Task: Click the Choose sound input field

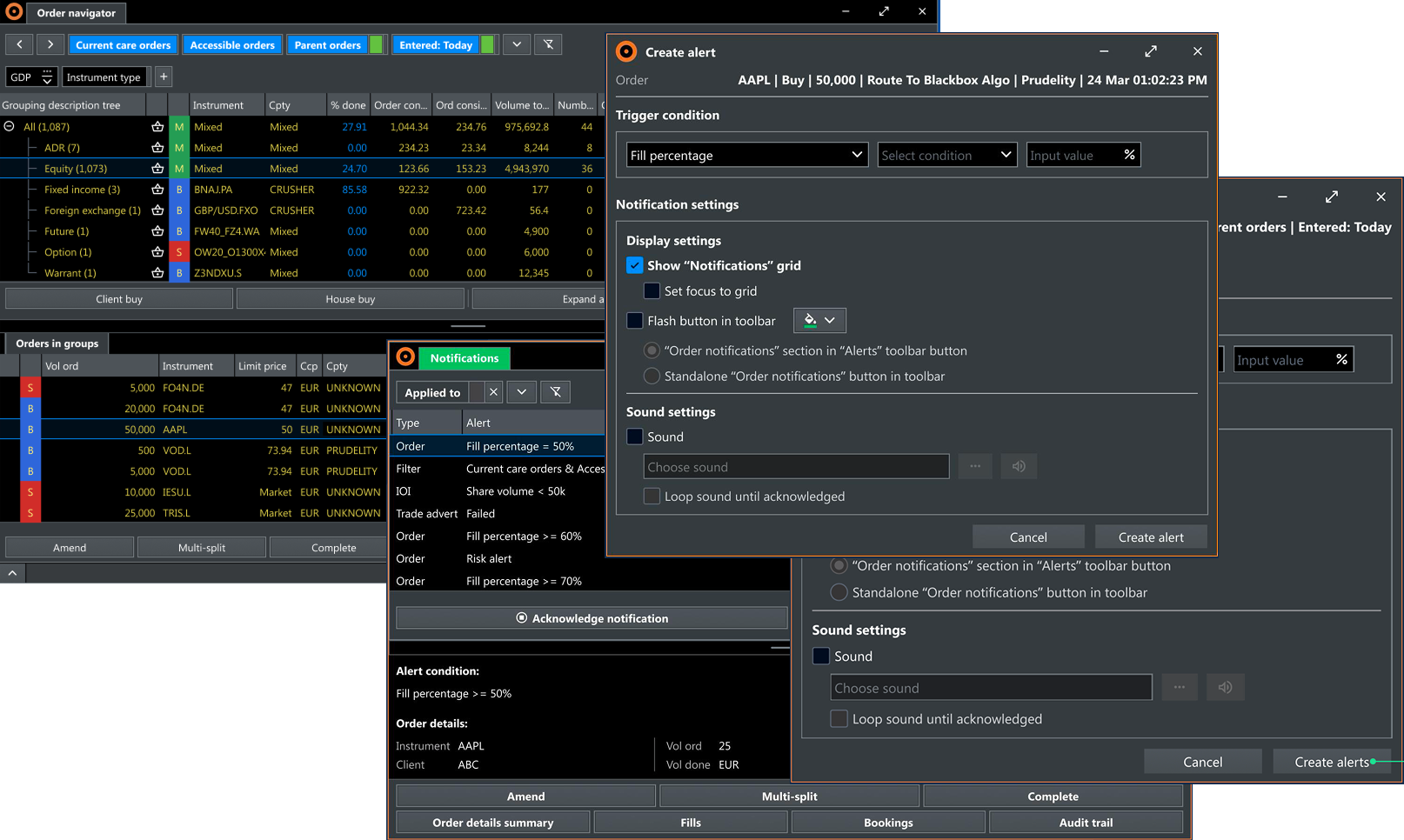Action: click(x=795, y=466)
